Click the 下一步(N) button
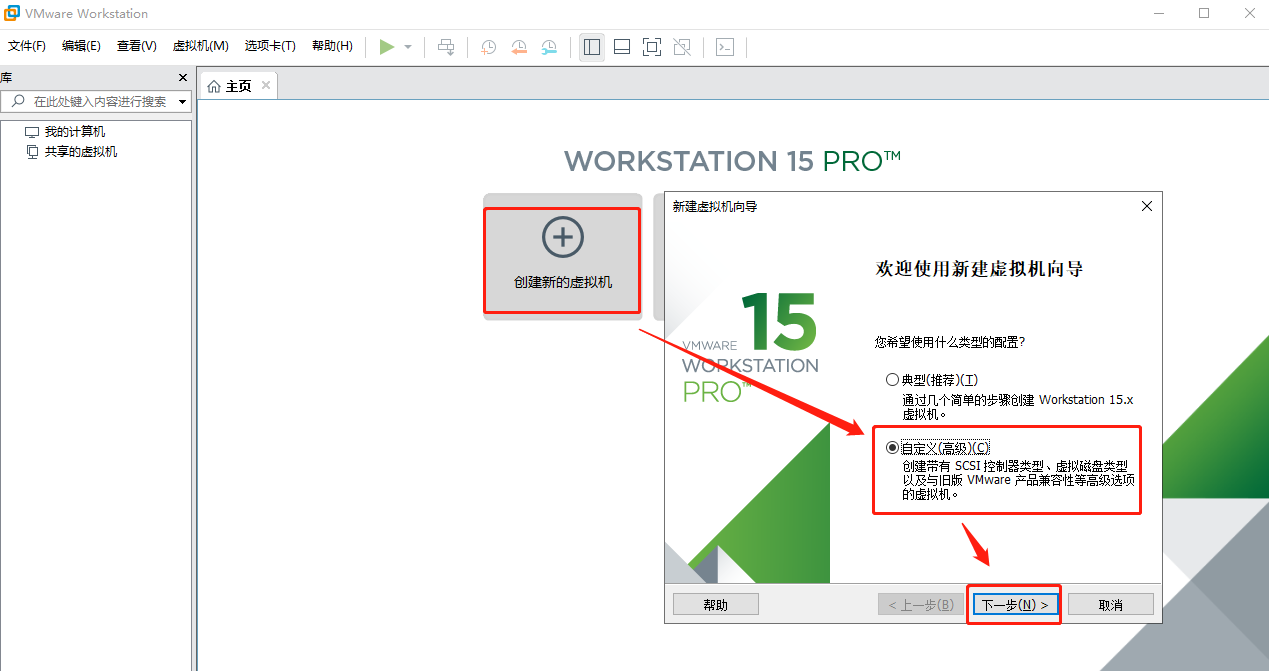This screenshot has width=1269, height=671. [x=1014, y=605]
